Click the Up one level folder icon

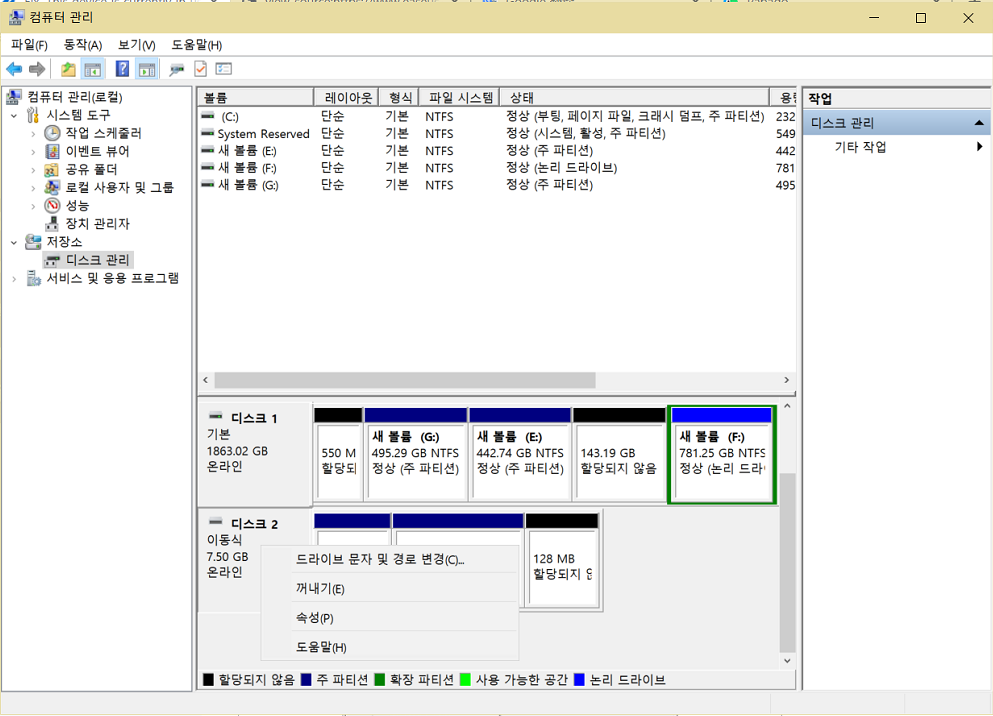point(68,69)
